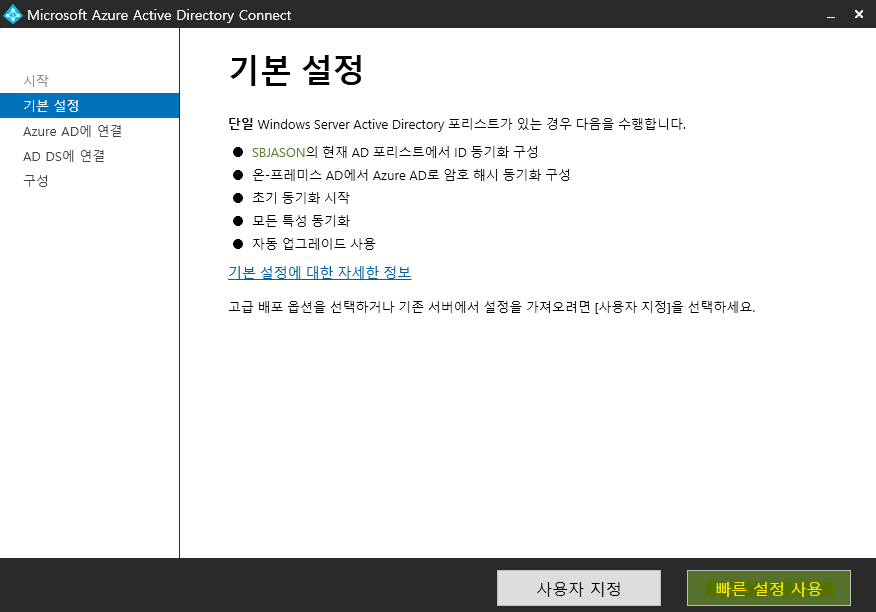Image resolution: width=876 pixels, height=612 pixels.
Task: Click the 모든 특성 동기화 bullet text
Action: tap(301, 221)
